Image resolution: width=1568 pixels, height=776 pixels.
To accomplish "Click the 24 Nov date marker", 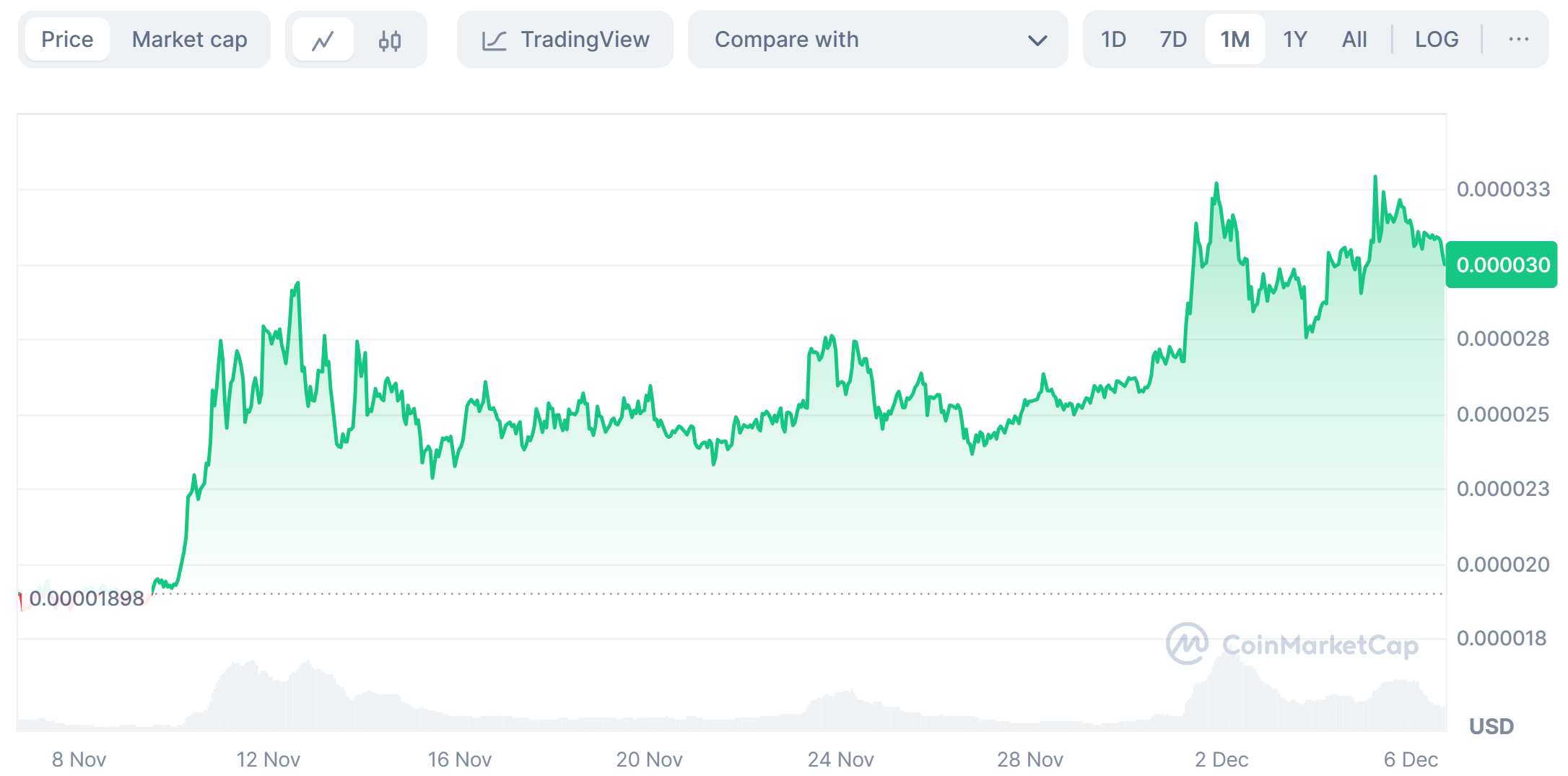I will [840, 759].
